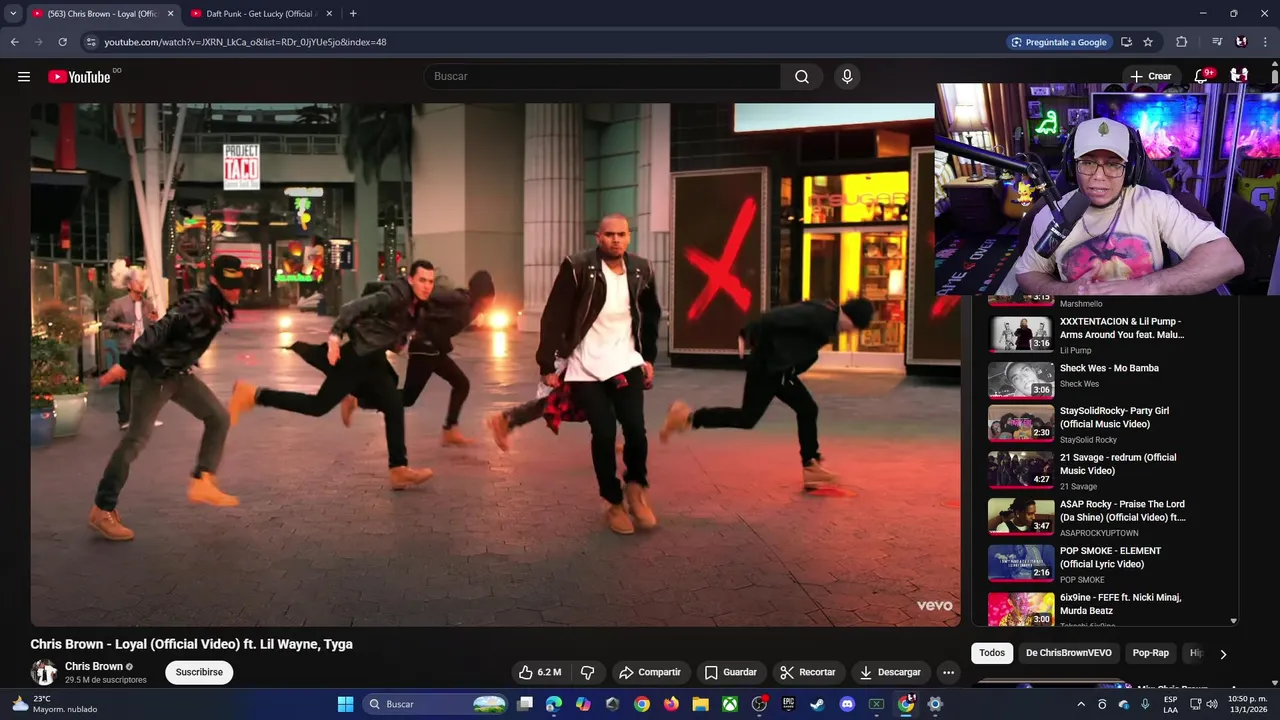Show more filter chips with right arrow

coord(1222,654)
